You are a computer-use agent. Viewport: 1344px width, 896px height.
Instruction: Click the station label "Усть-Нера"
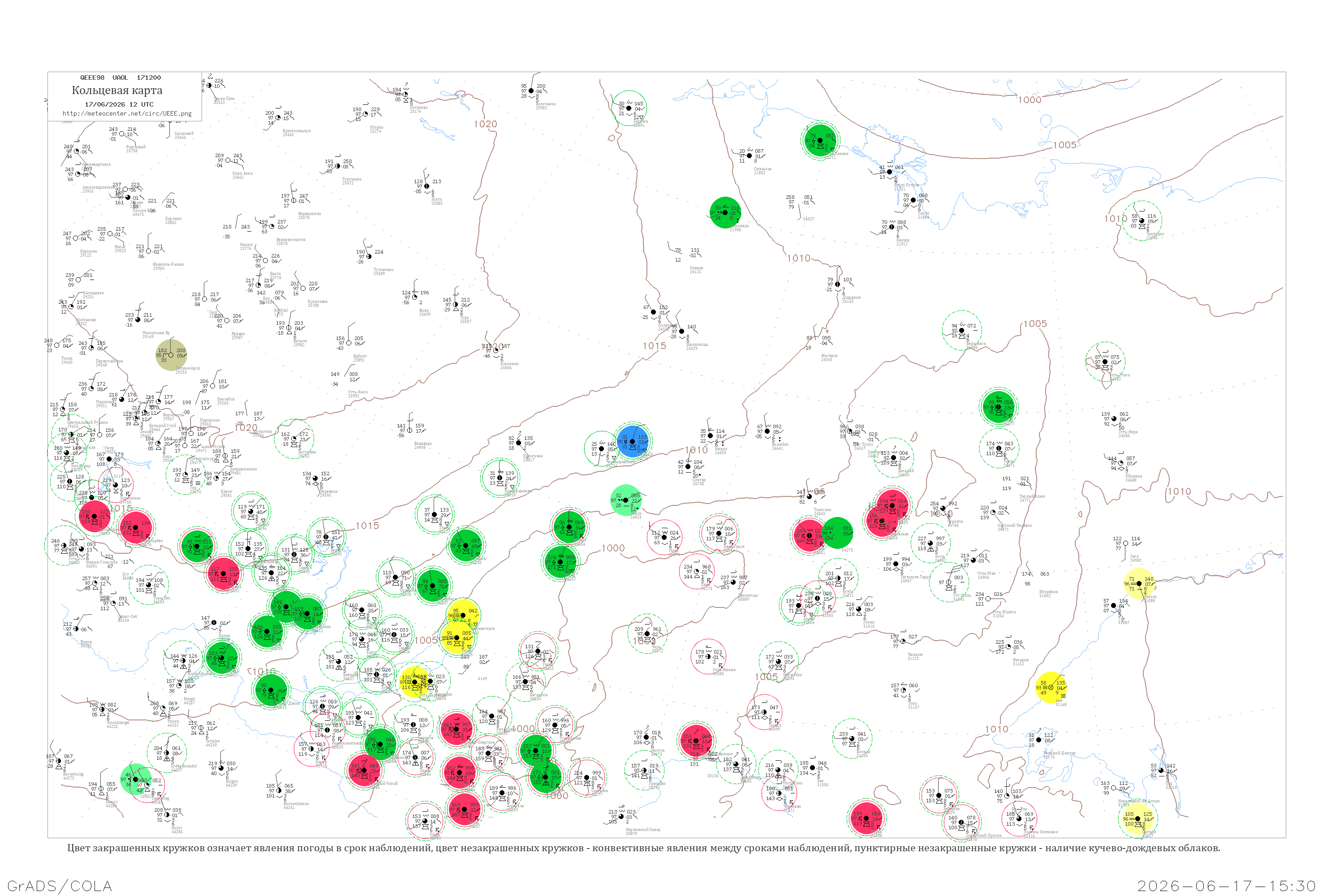[x=1128, y=432]
